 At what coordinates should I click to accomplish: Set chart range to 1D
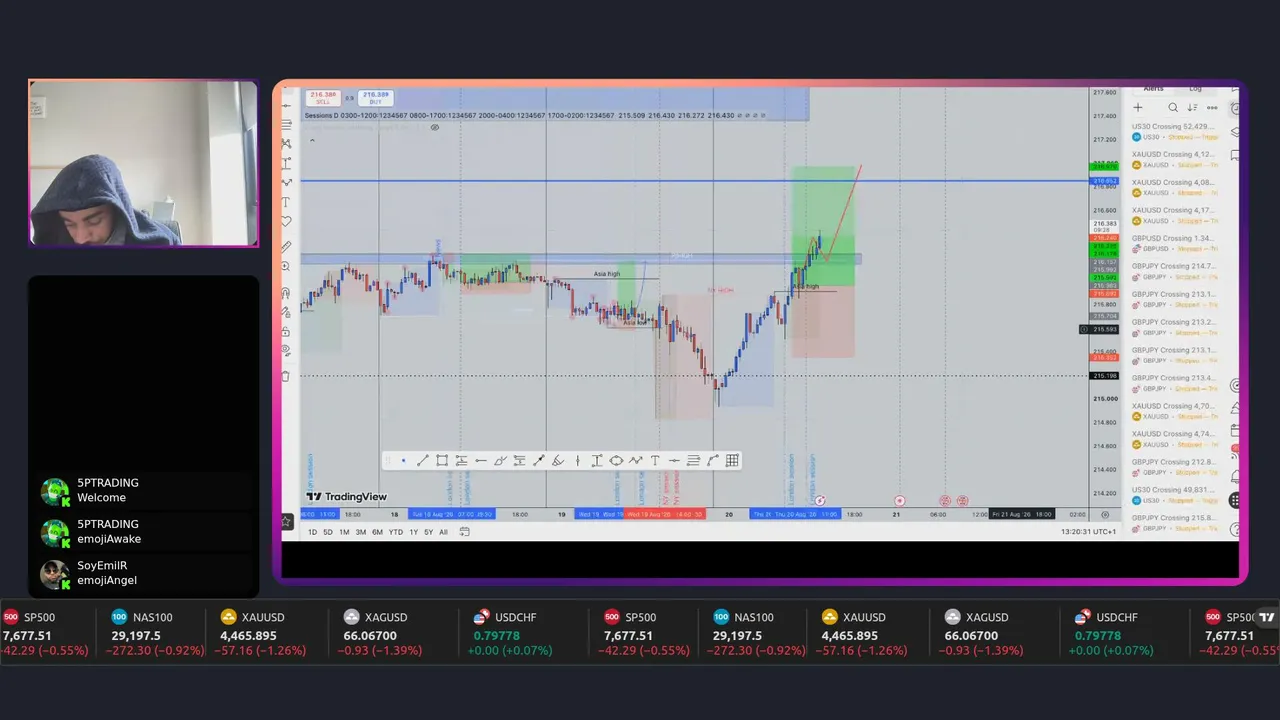[312, 532]
